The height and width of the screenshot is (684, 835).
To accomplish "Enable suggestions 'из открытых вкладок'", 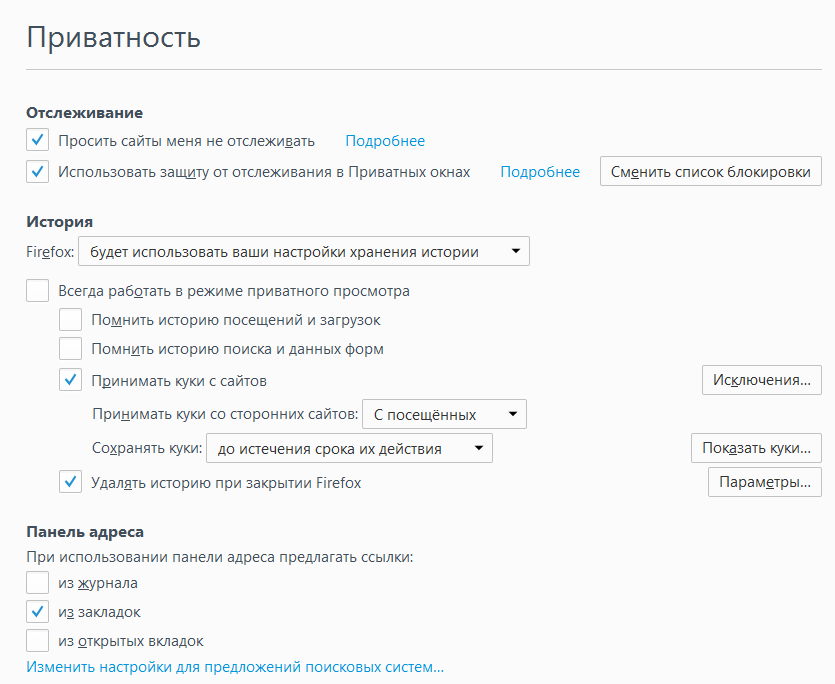I will (38, 640).
